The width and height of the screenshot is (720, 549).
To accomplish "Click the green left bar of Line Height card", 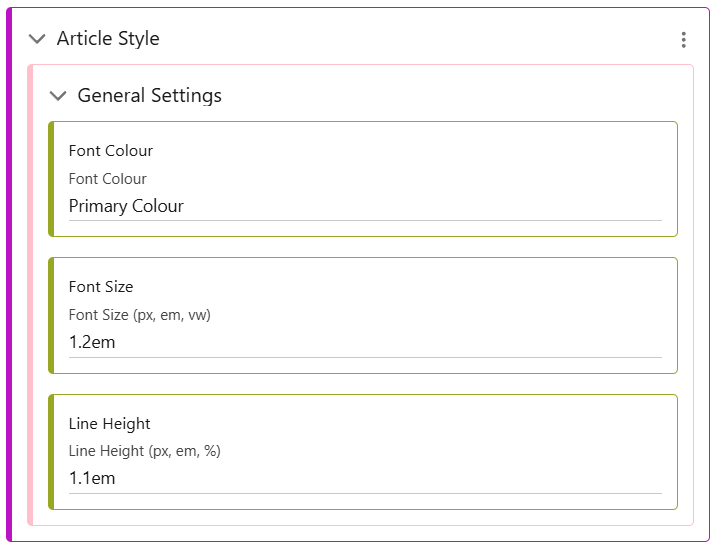I will tap(51, 452).
